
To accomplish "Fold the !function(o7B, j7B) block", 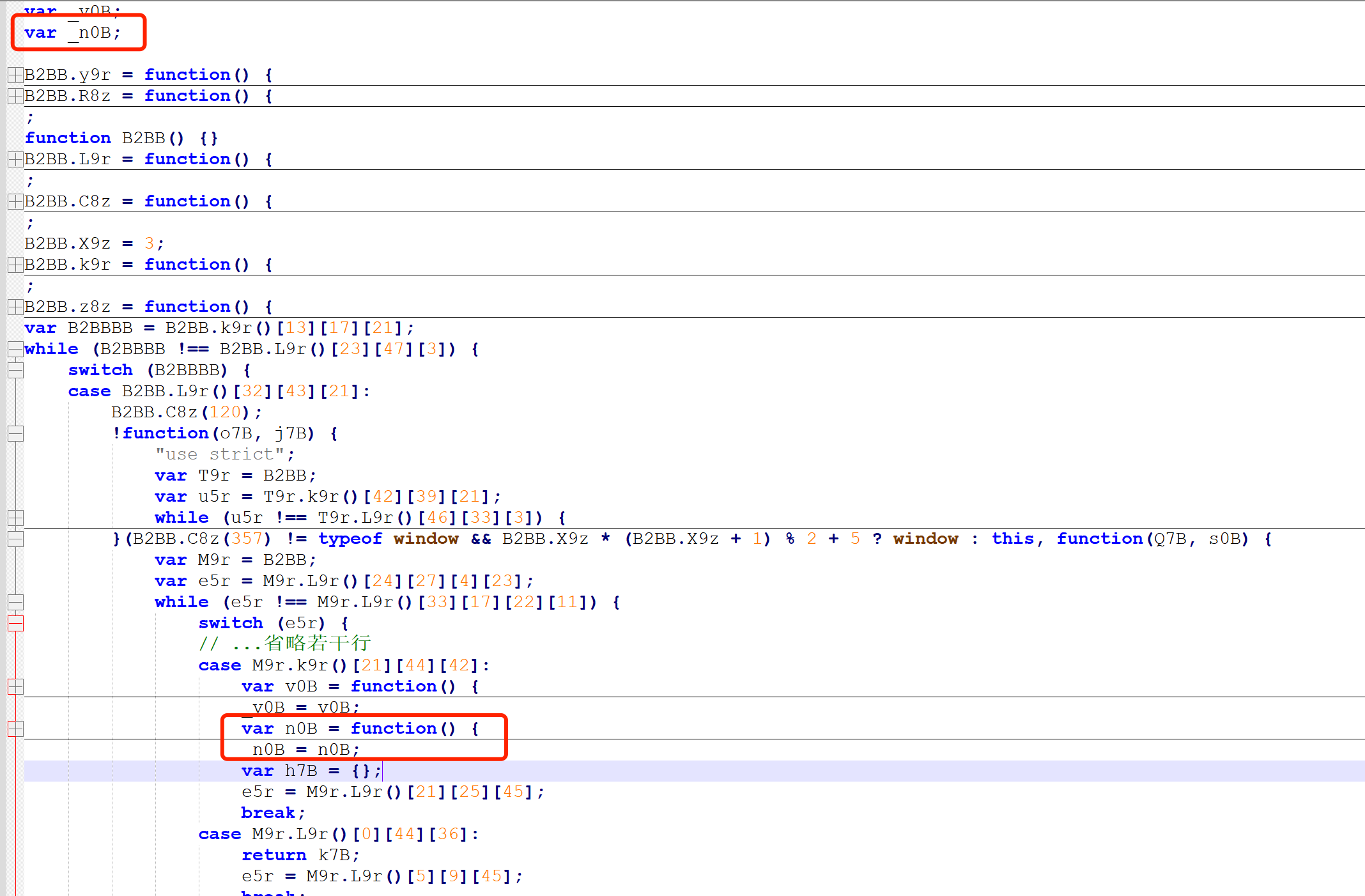I will 15,434.
